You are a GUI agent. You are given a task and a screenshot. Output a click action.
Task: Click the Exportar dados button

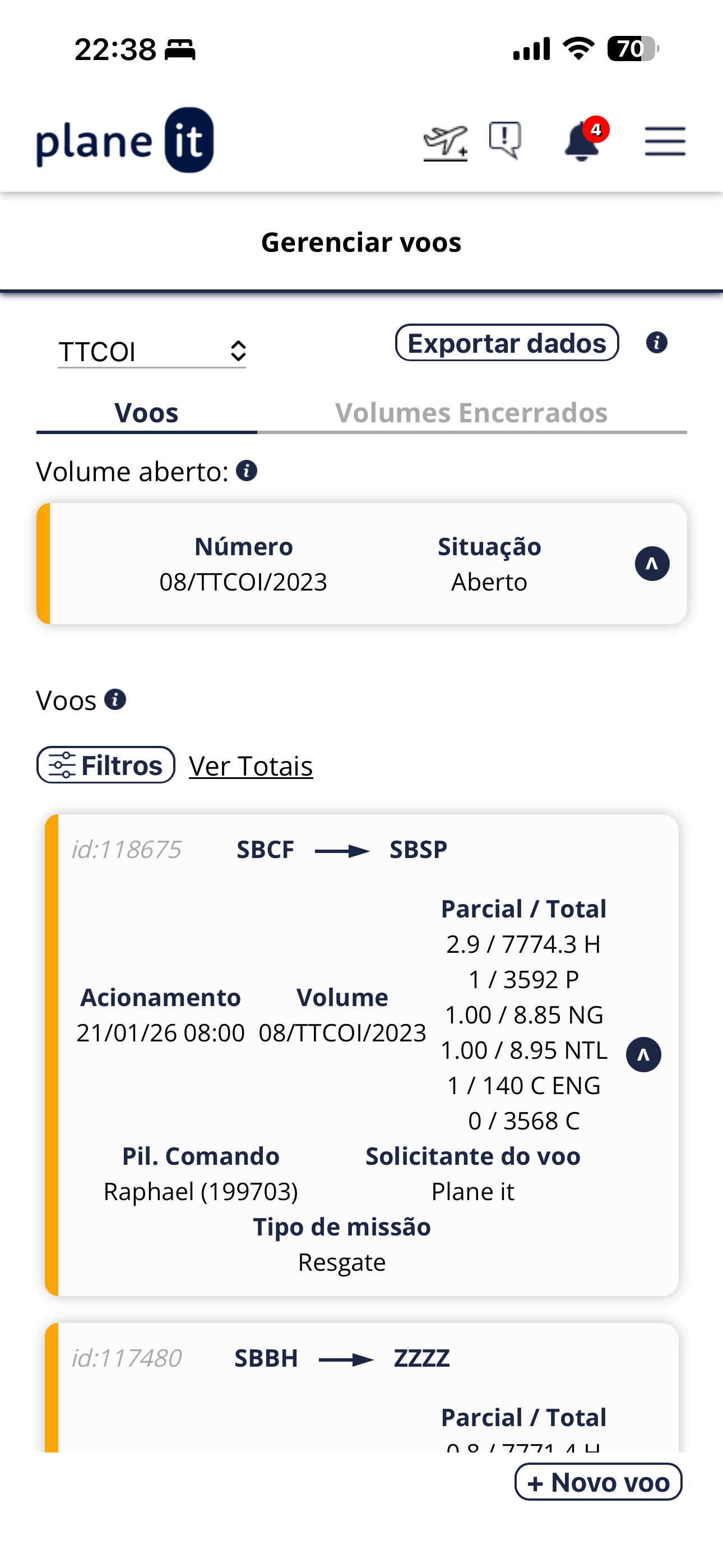pos(507,343)
